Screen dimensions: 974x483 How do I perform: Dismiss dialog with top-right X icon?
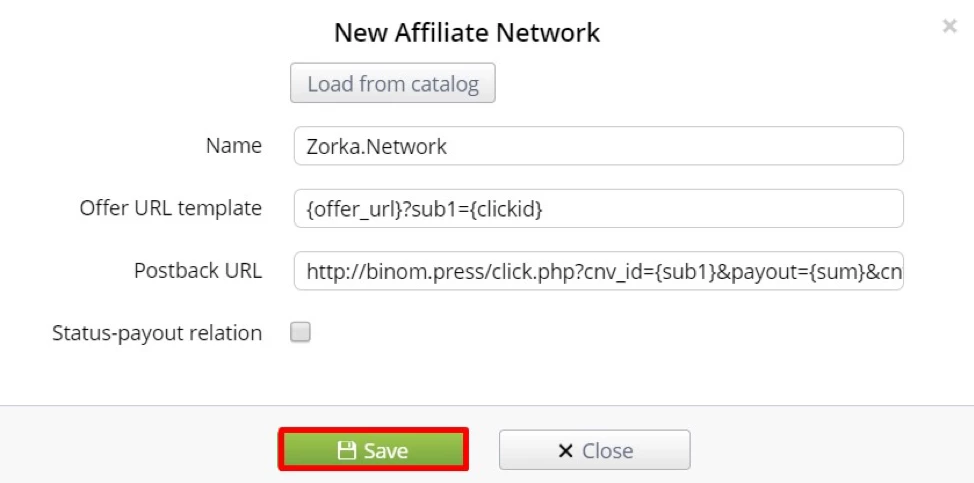point(949,26)
